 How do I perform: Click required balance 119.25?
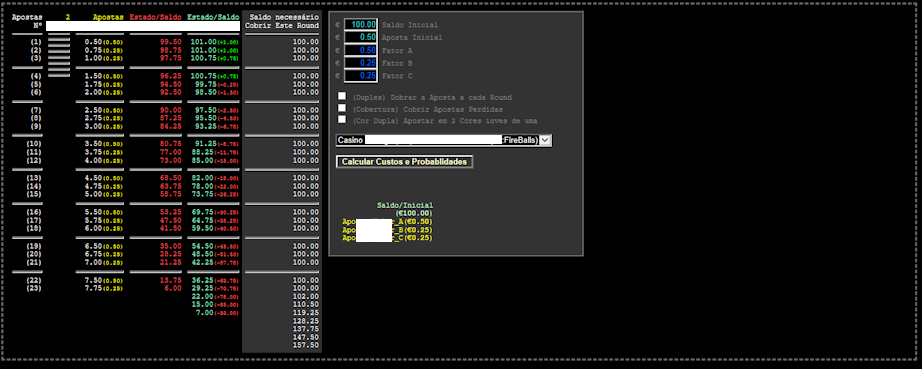point(306,313)
